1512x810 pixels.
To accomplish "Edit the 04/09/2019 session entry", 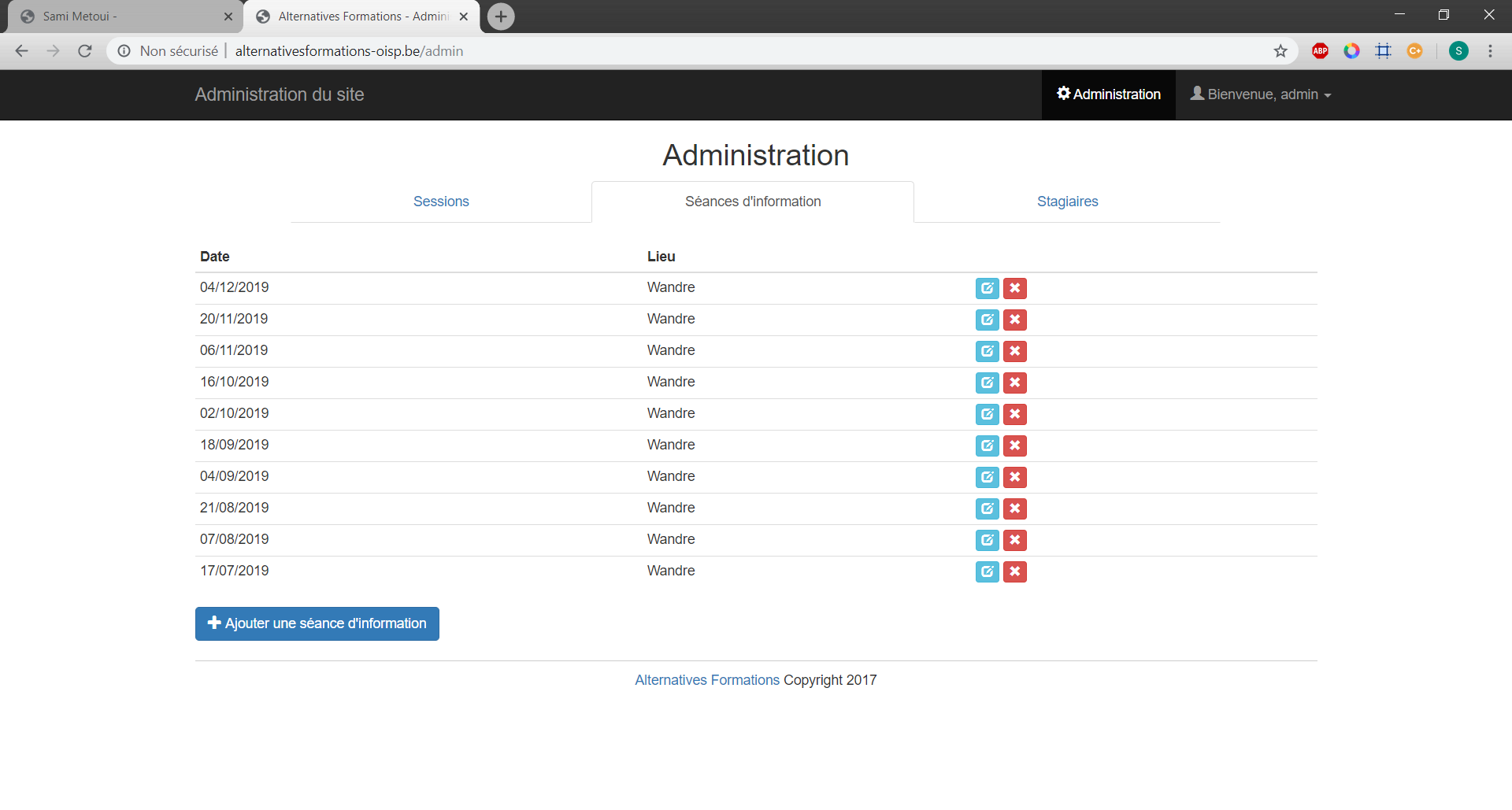I will [987, 477].
